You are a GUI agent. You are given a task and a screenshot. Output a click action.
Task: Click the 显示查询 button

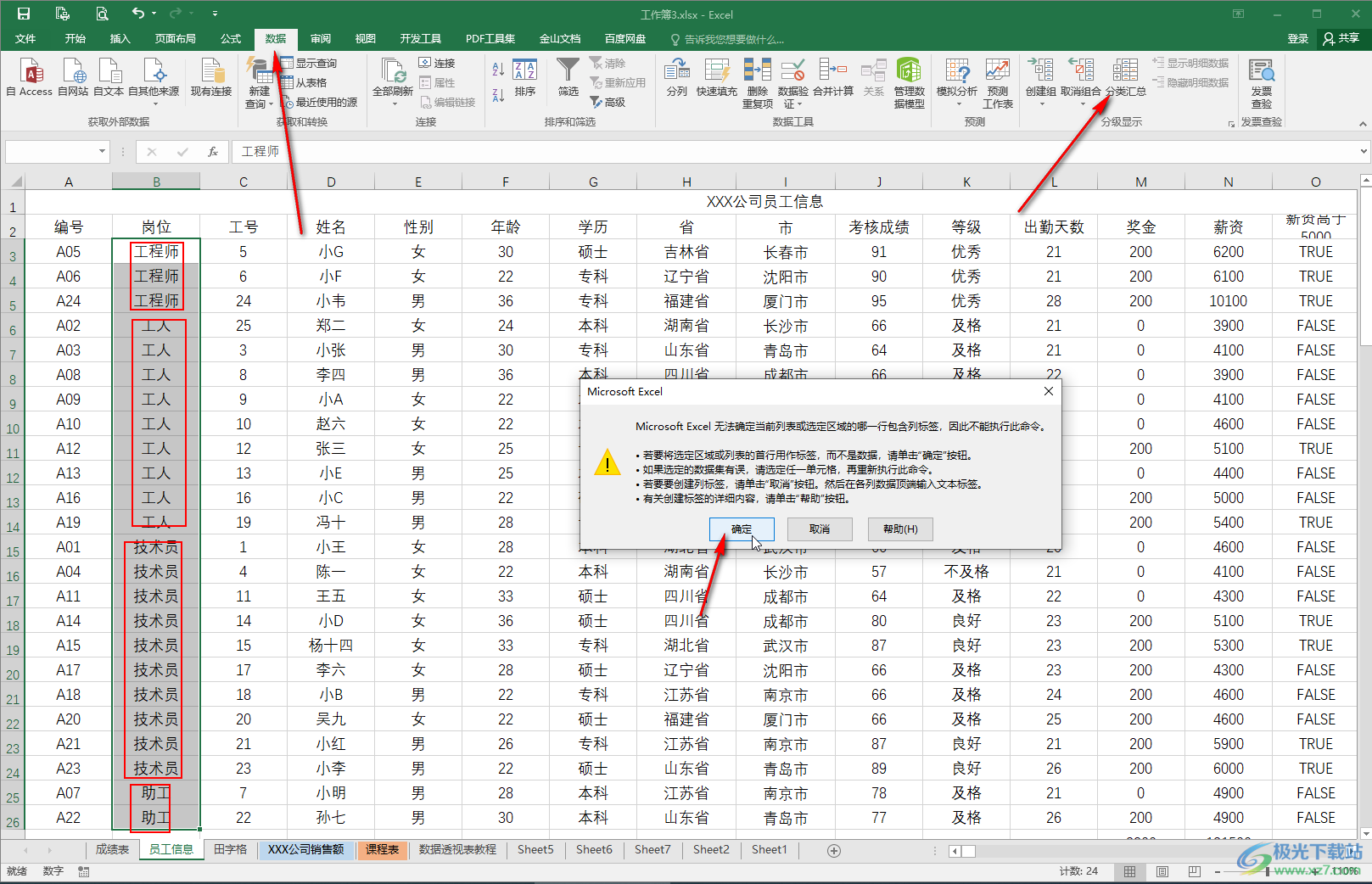pos(309,63)
